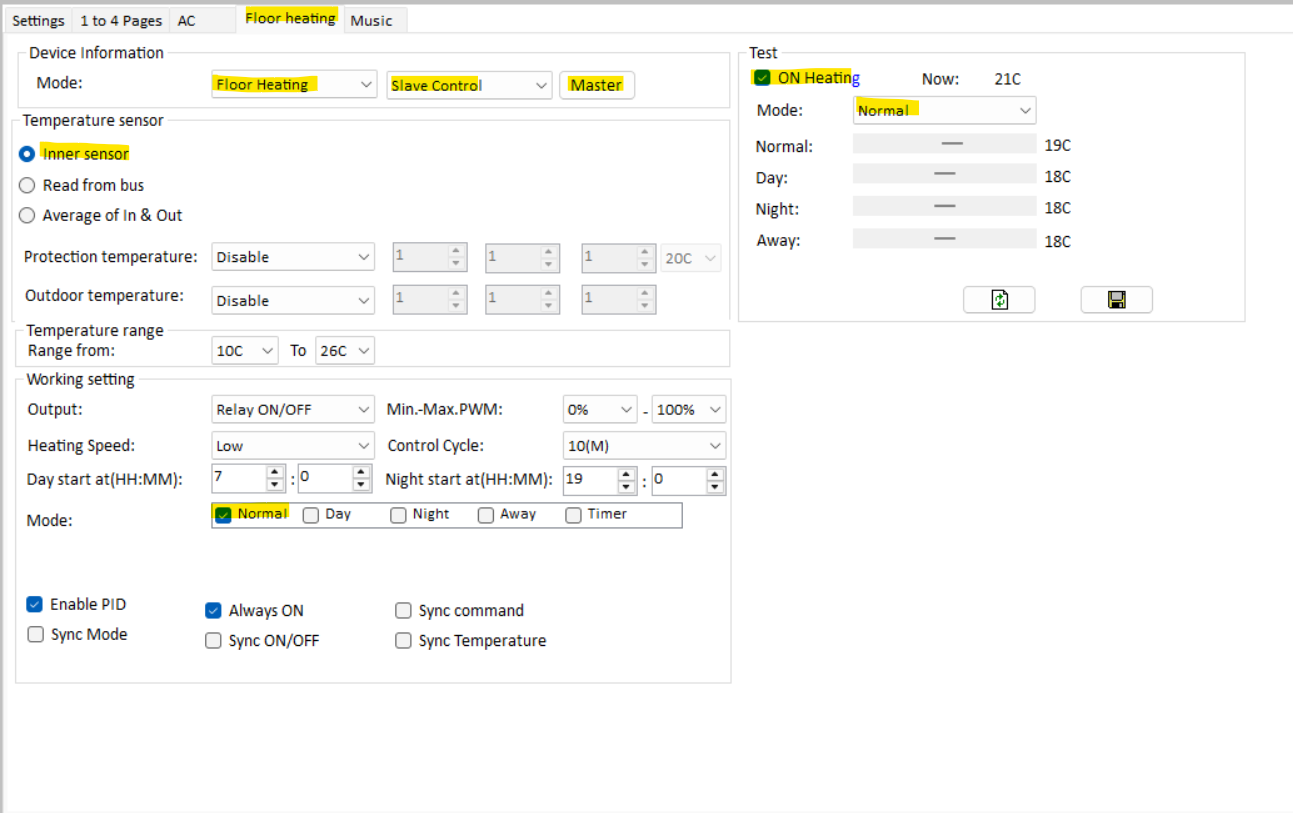
Task: Click the Master button
Action: pos(596,85)
